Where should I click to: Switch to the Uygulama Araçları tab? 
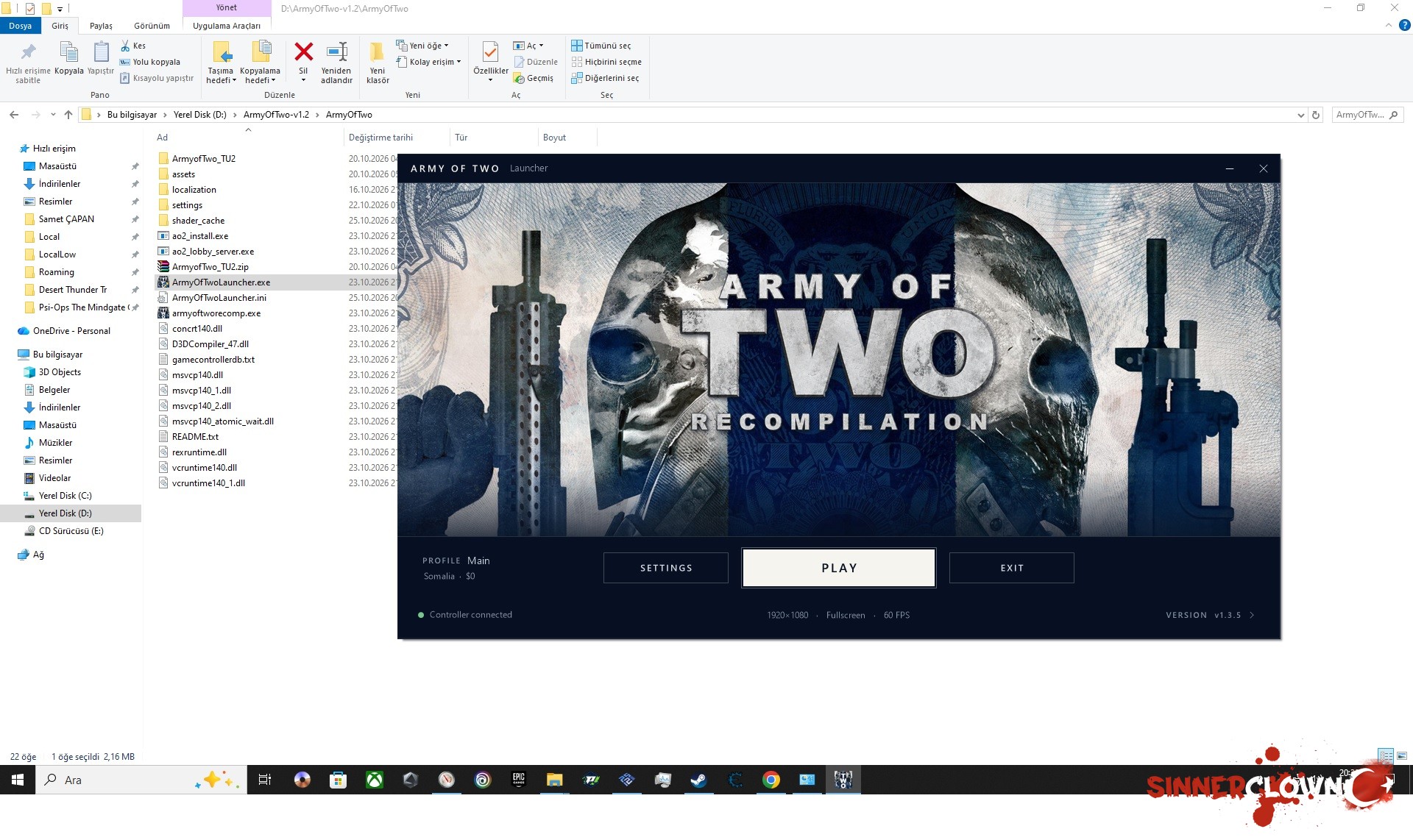coord(227,26)
